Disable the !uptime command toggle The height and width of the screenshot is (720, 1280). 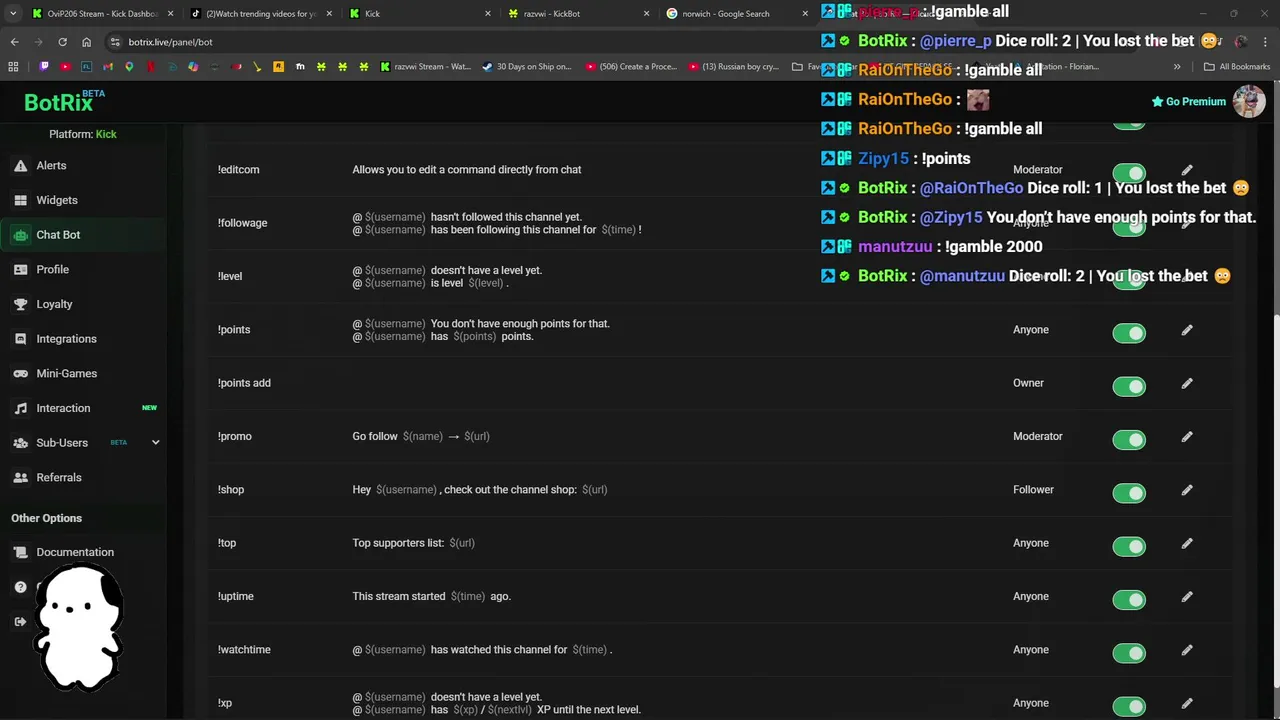(x=1129, y=600)
